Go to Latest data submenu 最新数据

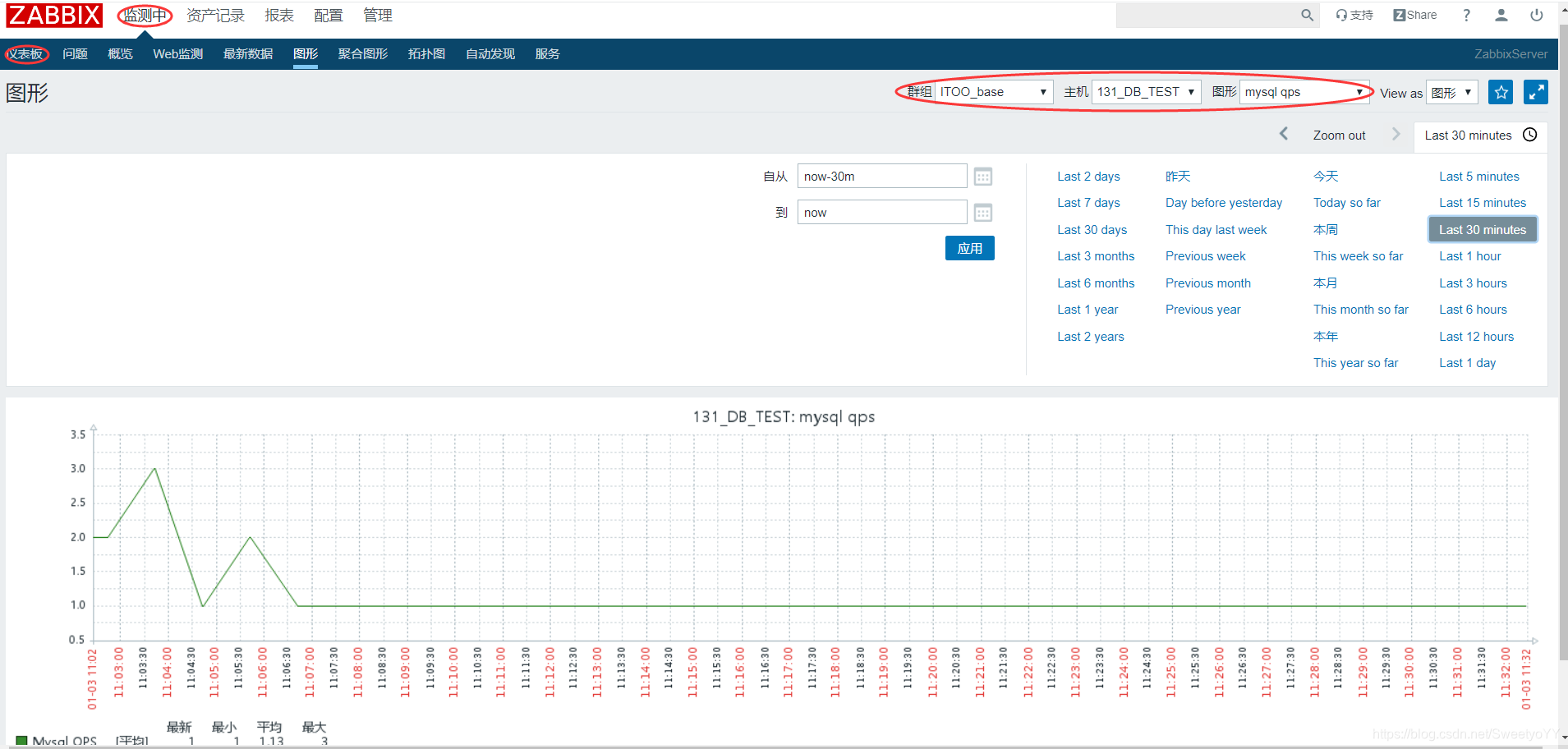click(248, 54)
